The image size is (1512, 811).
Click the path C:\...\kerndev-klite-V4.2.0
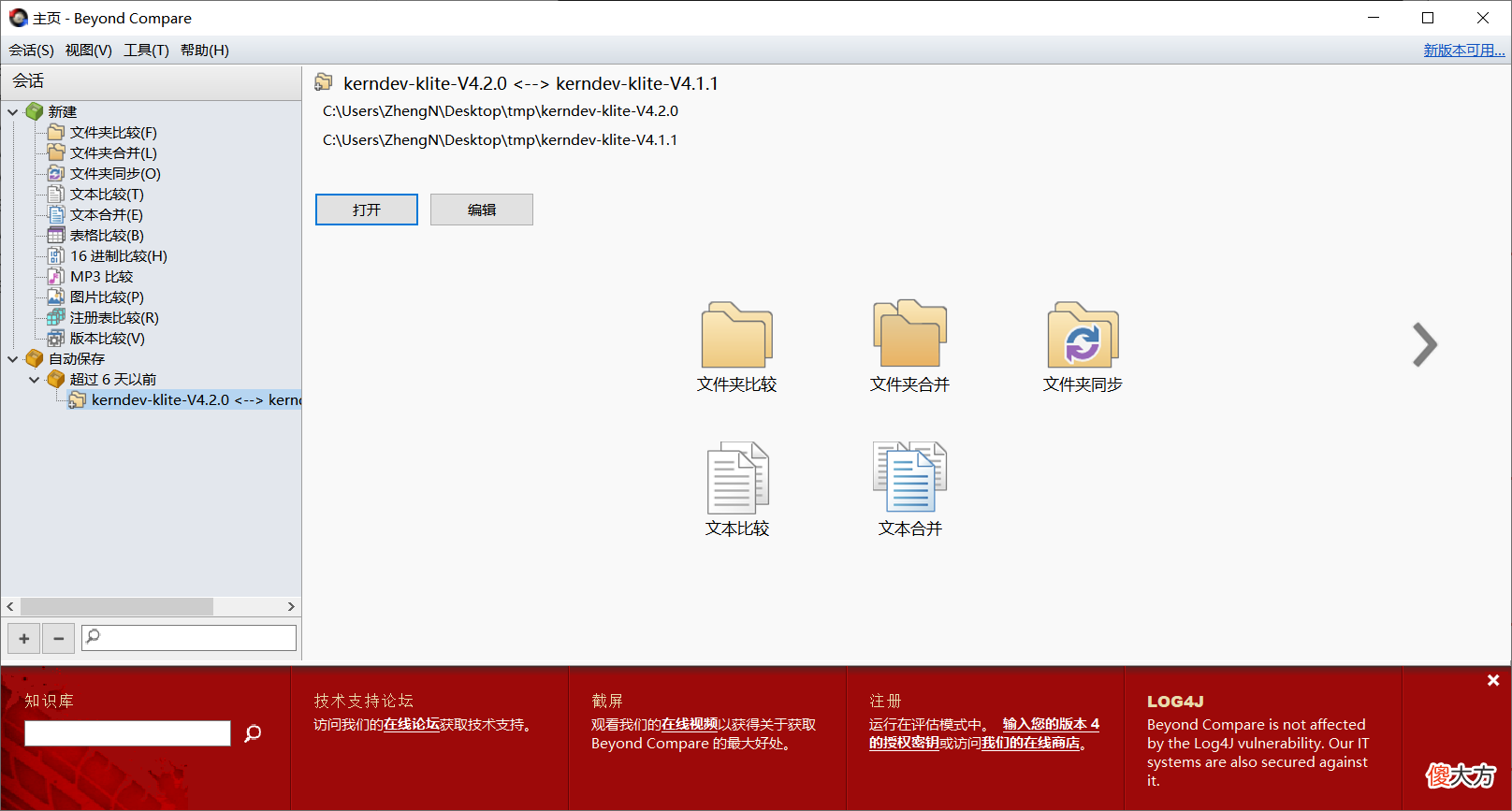click(501, 111)
